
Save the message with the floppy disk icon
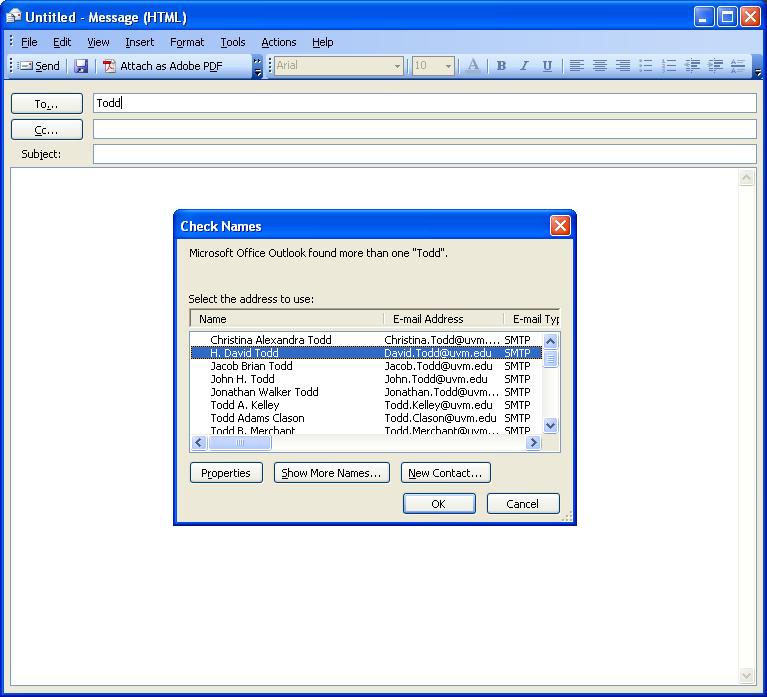[x=81, y=66]
